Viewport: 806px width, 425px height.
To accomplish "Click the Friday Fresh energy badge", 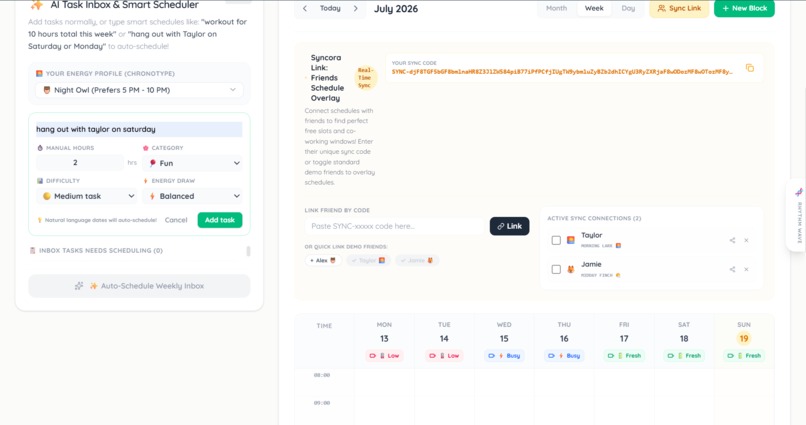I will coord(624,356).
